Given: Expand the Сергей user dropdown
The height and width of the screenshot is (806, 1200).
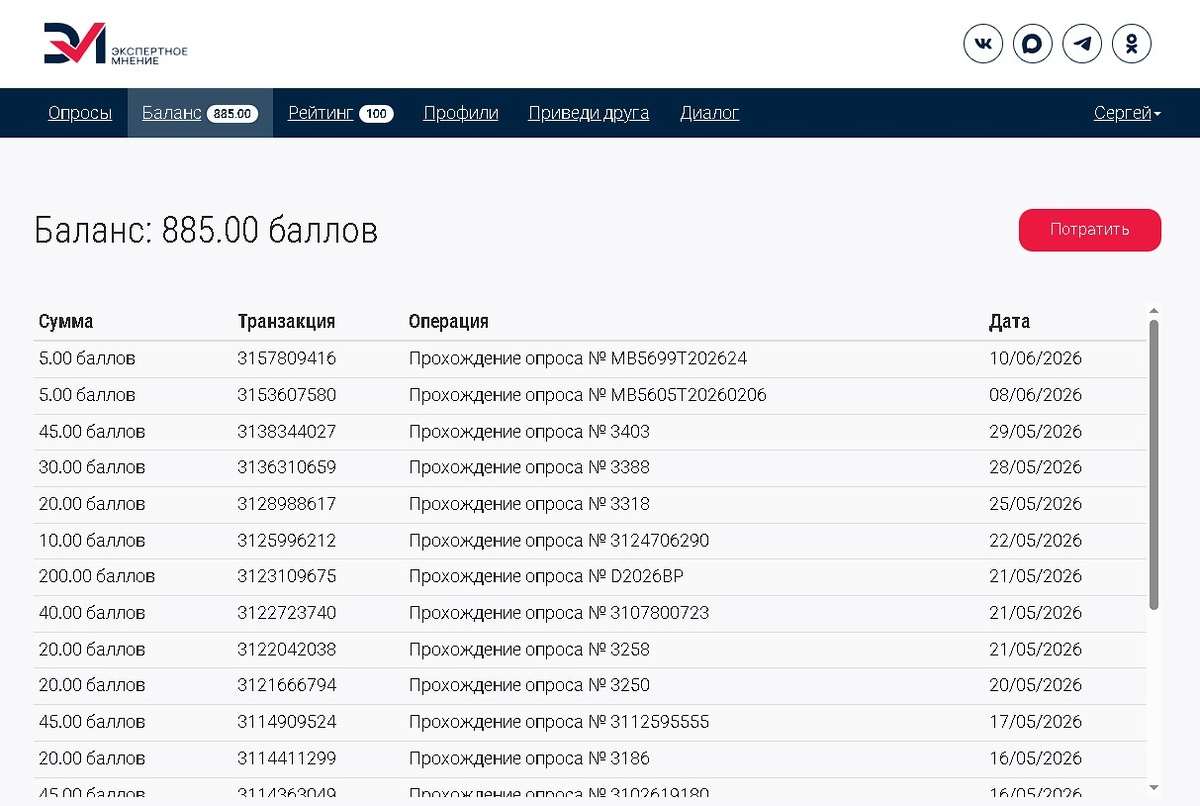Looking at the screenshot, I should pyautogui.click(x=1128, y=113).
